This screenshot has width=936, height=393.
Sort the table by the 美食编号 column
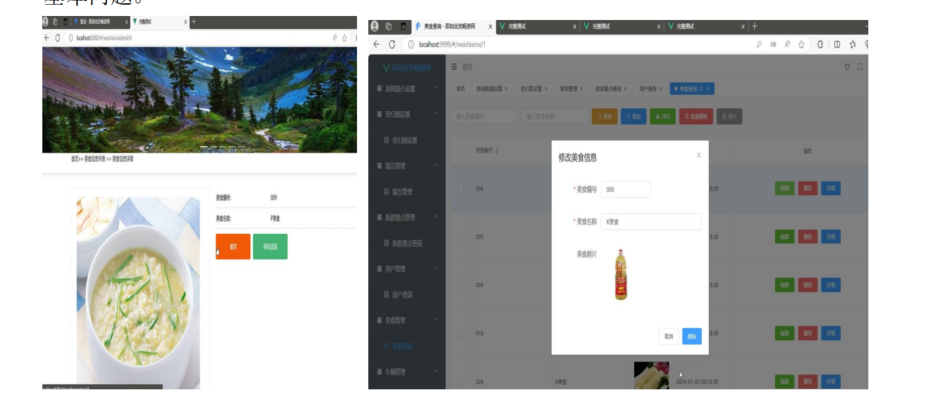(x=497, y=151)
